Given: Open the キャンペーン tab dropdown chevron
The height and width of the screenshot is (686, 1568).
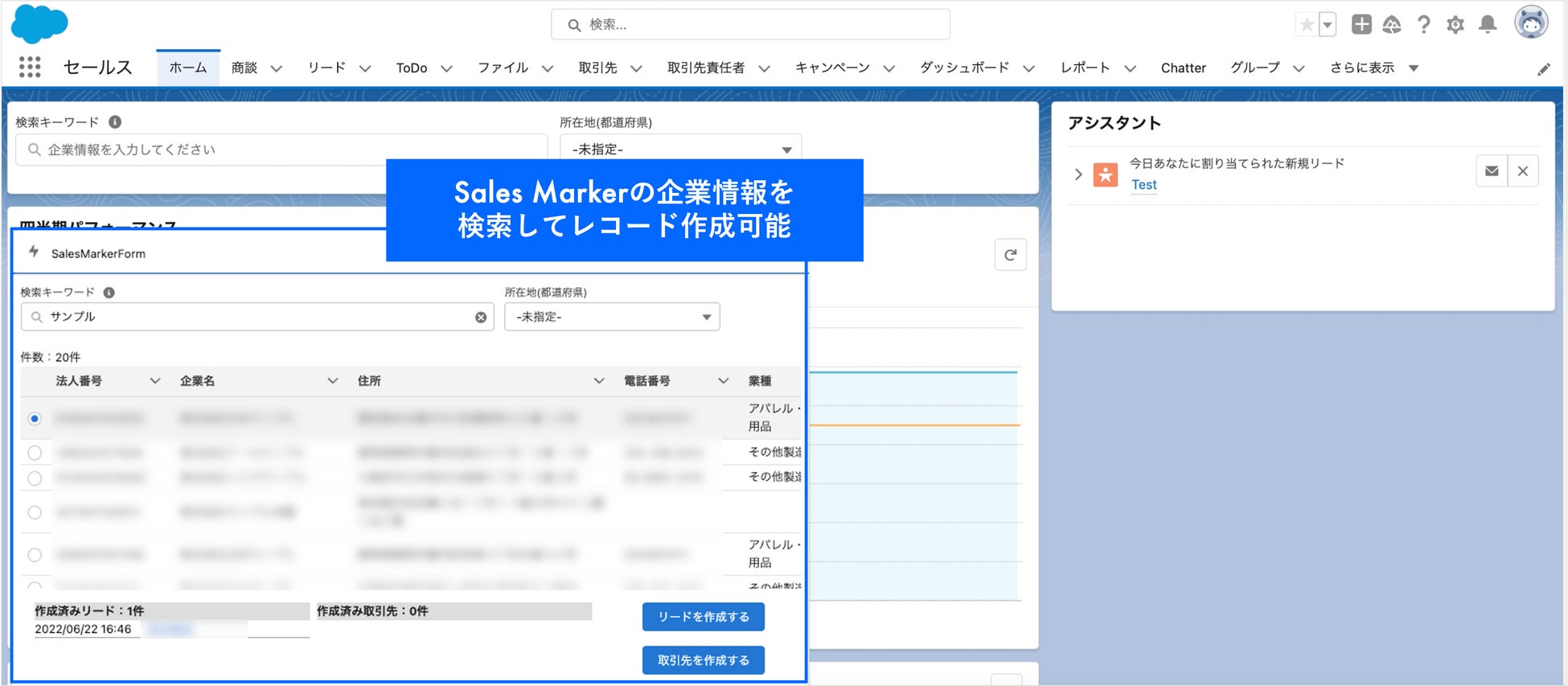Looking at the screenshot, I should 889,69.
